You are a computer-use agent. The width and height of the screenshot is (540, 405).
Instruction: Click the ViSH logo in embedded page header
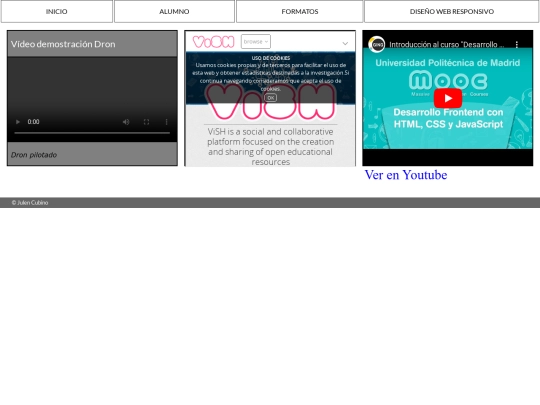213,42
